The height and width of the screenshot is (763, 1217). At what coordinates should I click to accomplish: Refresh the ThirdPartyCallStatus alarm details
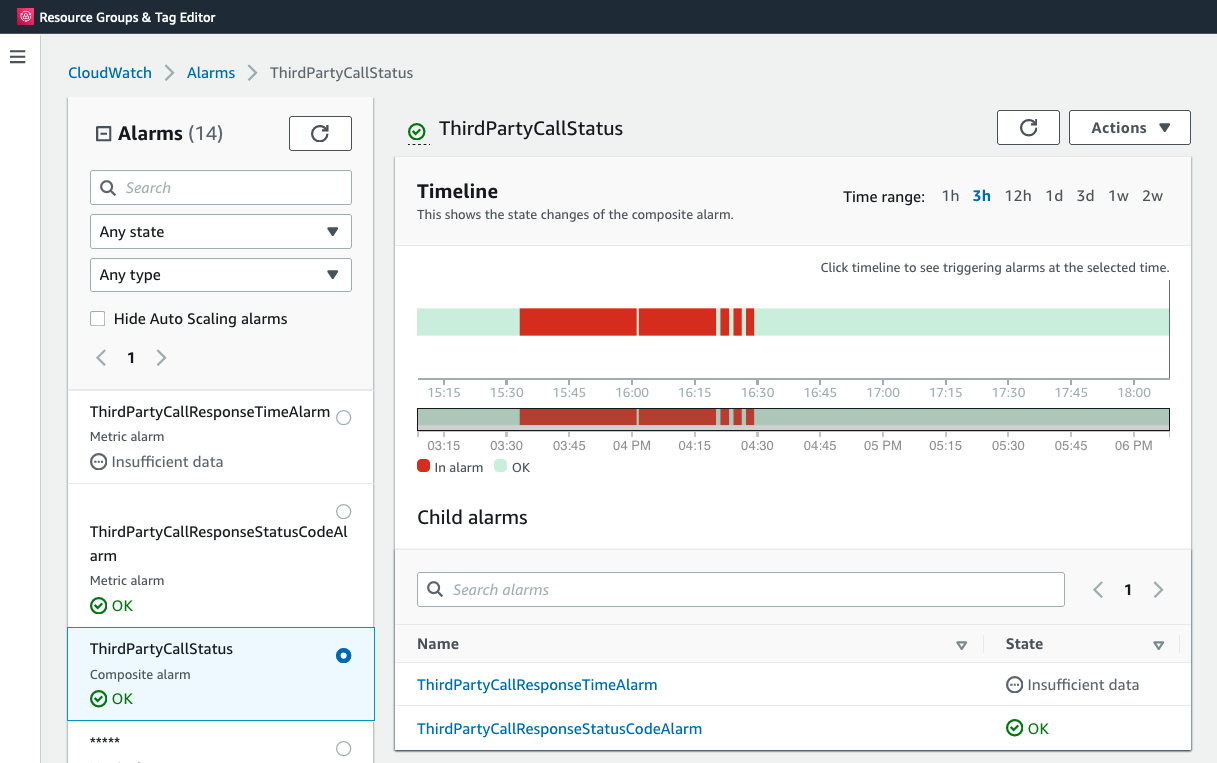click(1028, 127)
